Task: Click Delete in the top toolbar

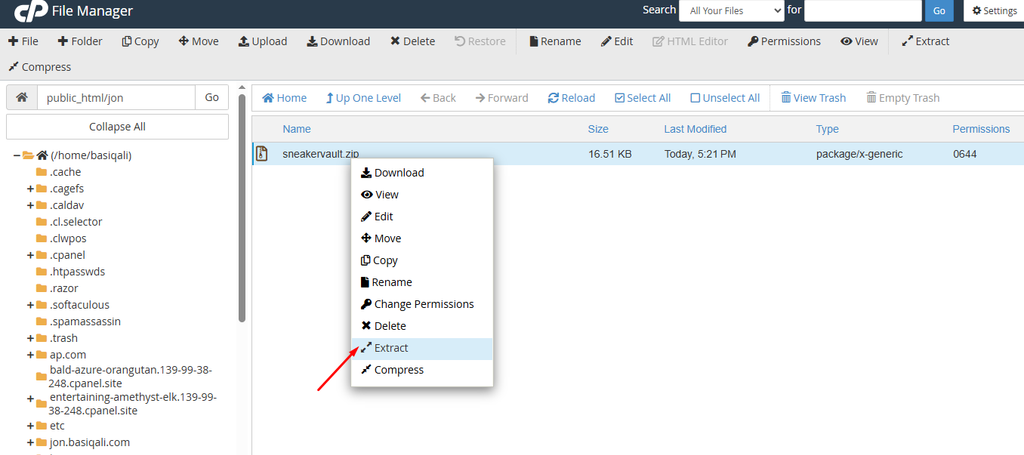Action: tap(412, 41)
